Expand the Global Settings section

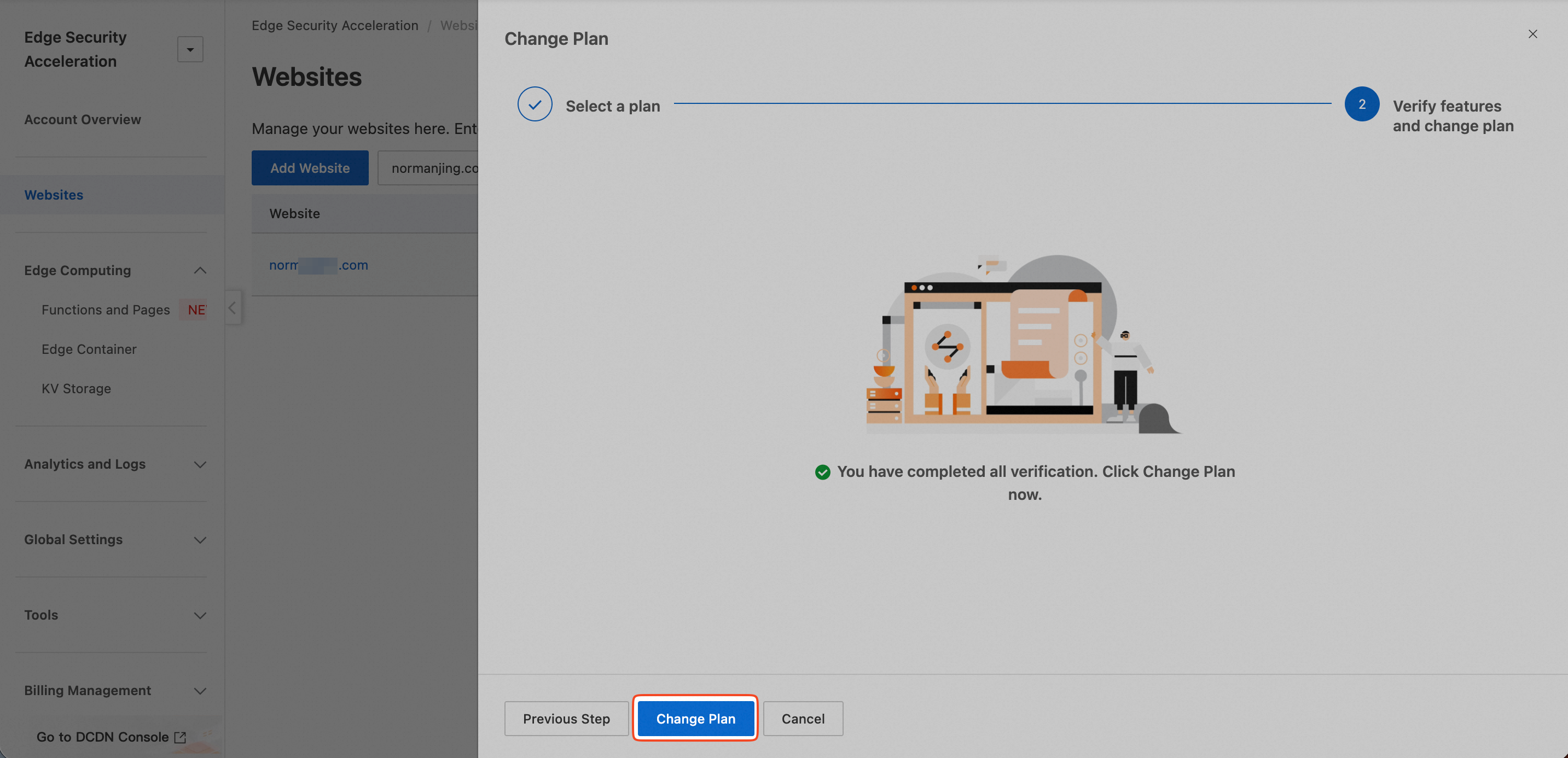click(x=200, y=540)
